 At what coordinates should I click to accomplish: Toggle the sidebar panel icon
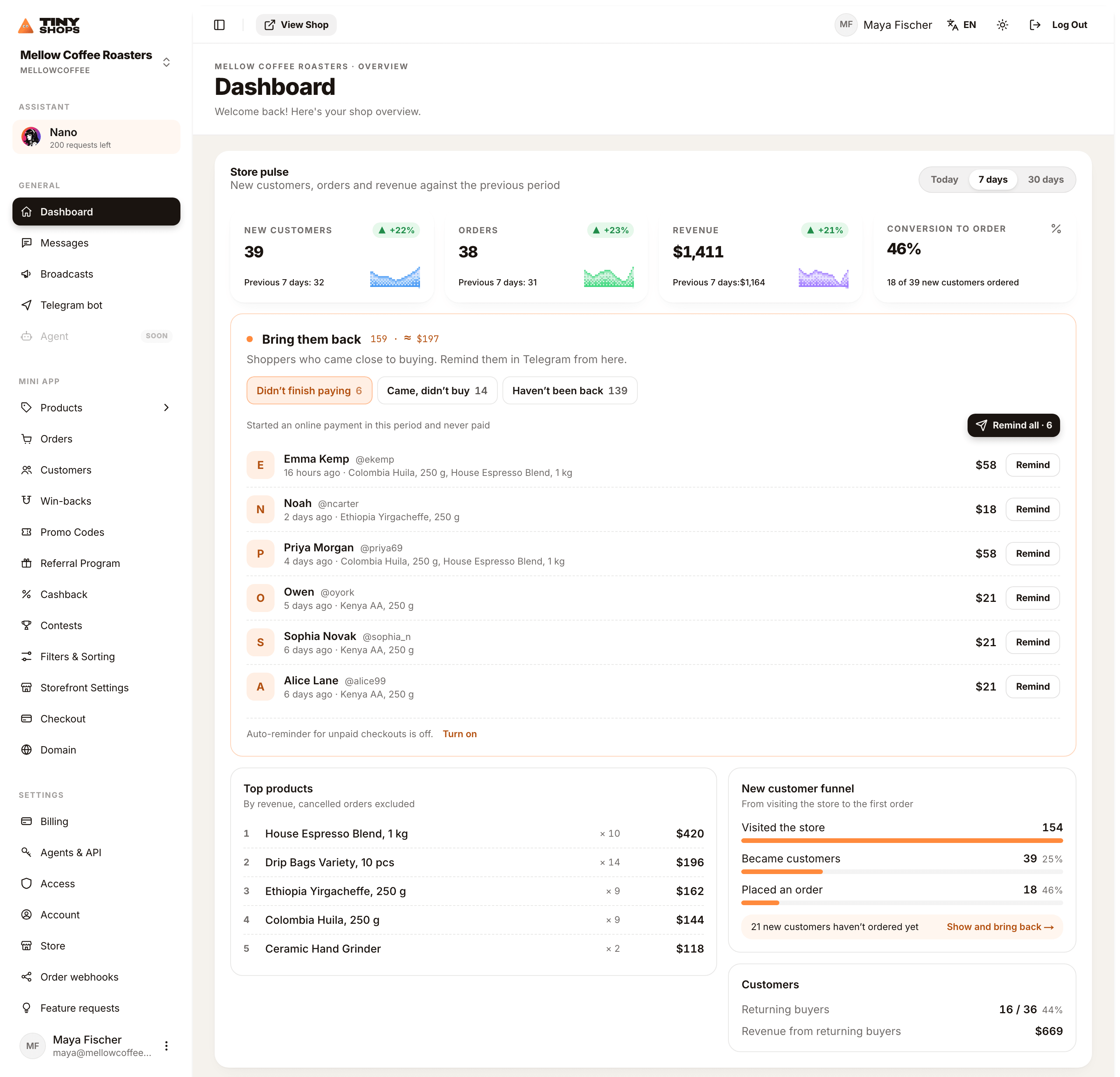pyautogui.click(x=219, y=24)
